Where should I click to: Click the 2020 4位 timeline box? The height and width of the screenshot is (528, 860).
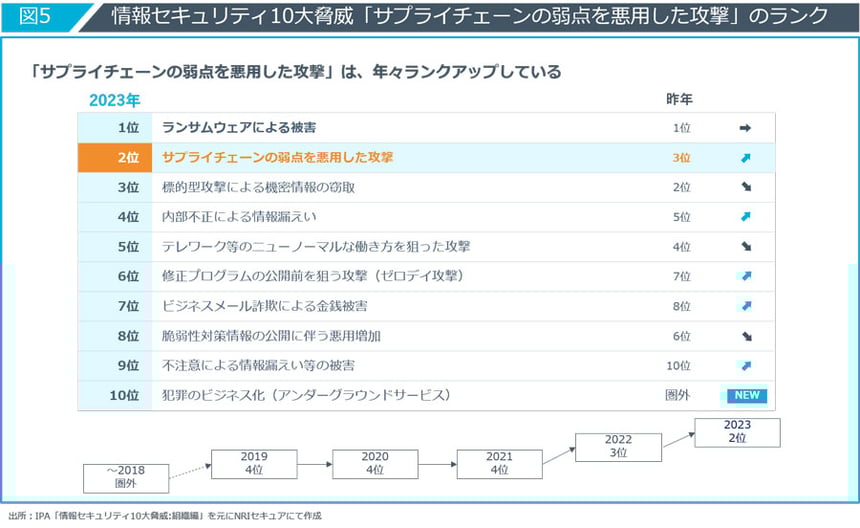375,464
